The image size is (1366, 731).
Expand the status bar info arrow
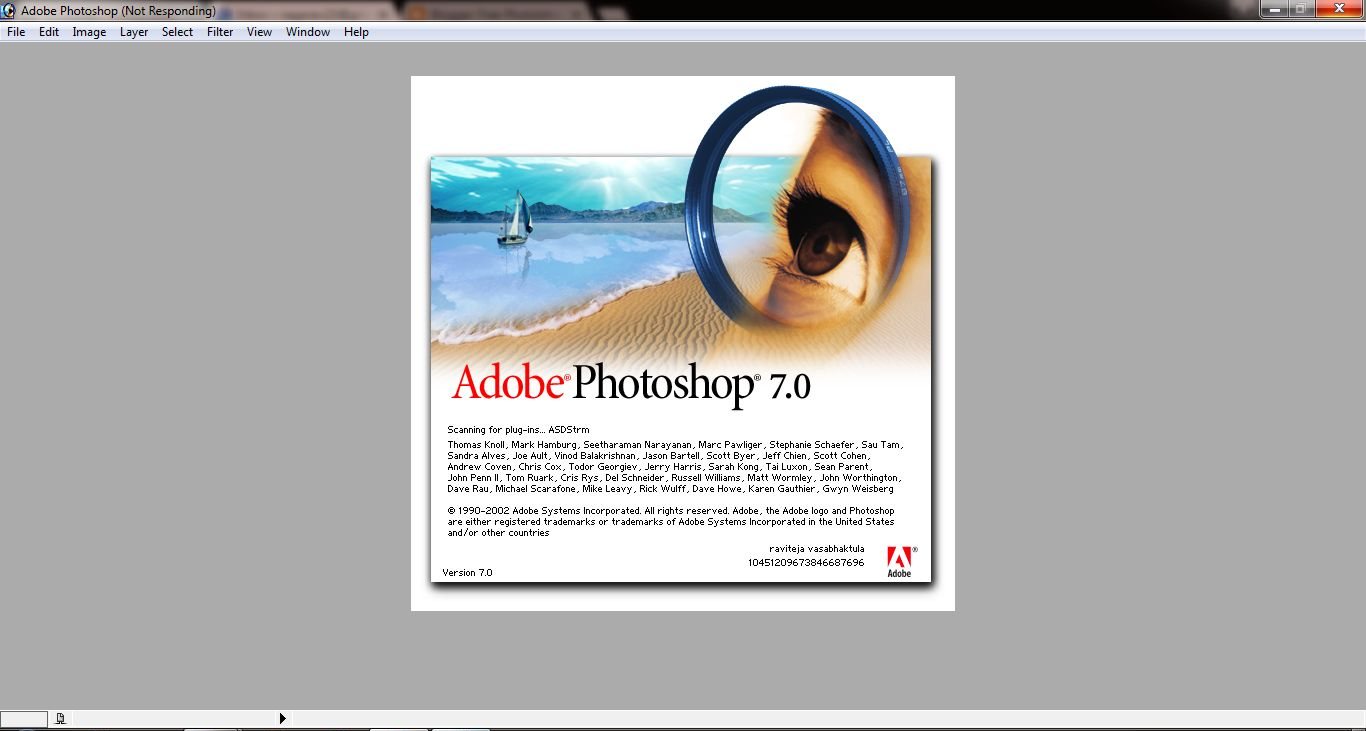(283, 718)
